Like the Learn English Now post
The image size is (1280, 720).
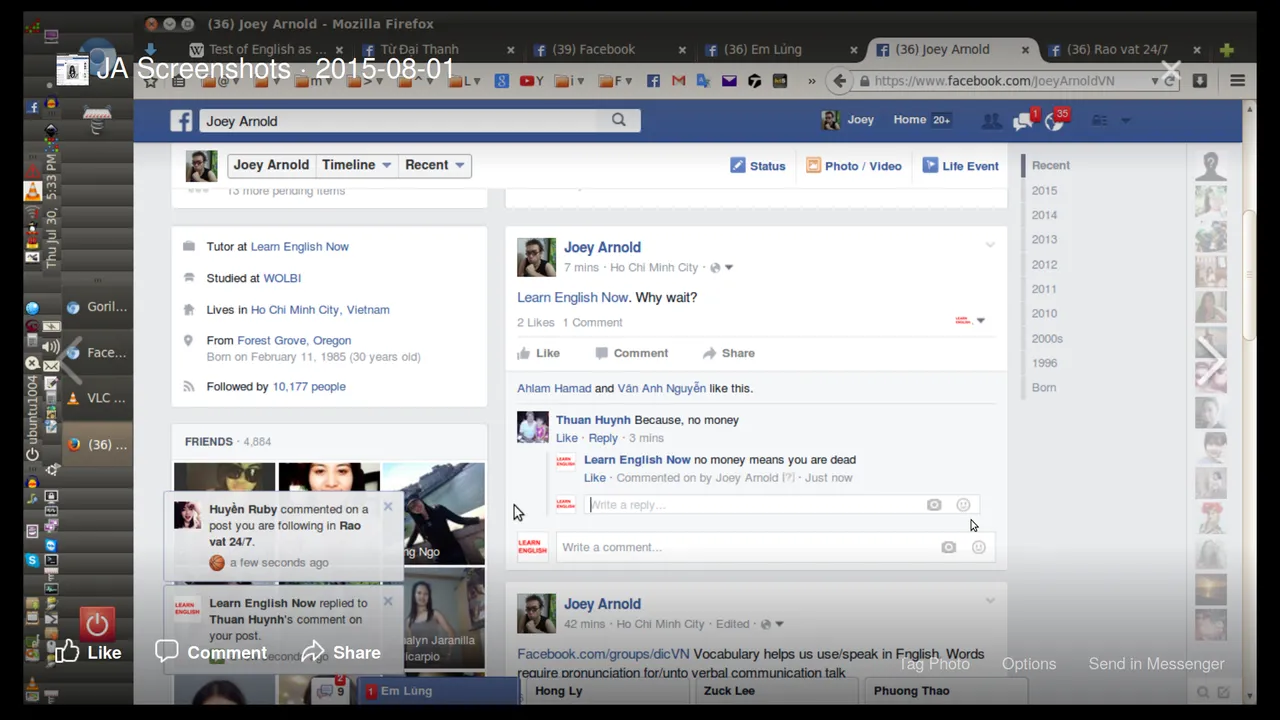[x=538, y=353]
